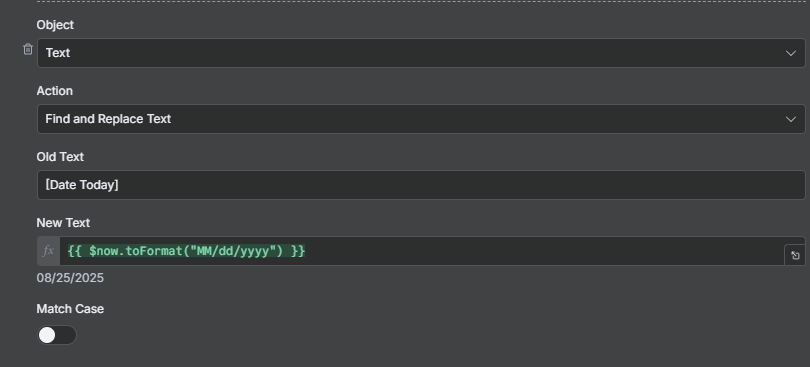
Task: Click the Action field label
Action: (x=55, y=91)
